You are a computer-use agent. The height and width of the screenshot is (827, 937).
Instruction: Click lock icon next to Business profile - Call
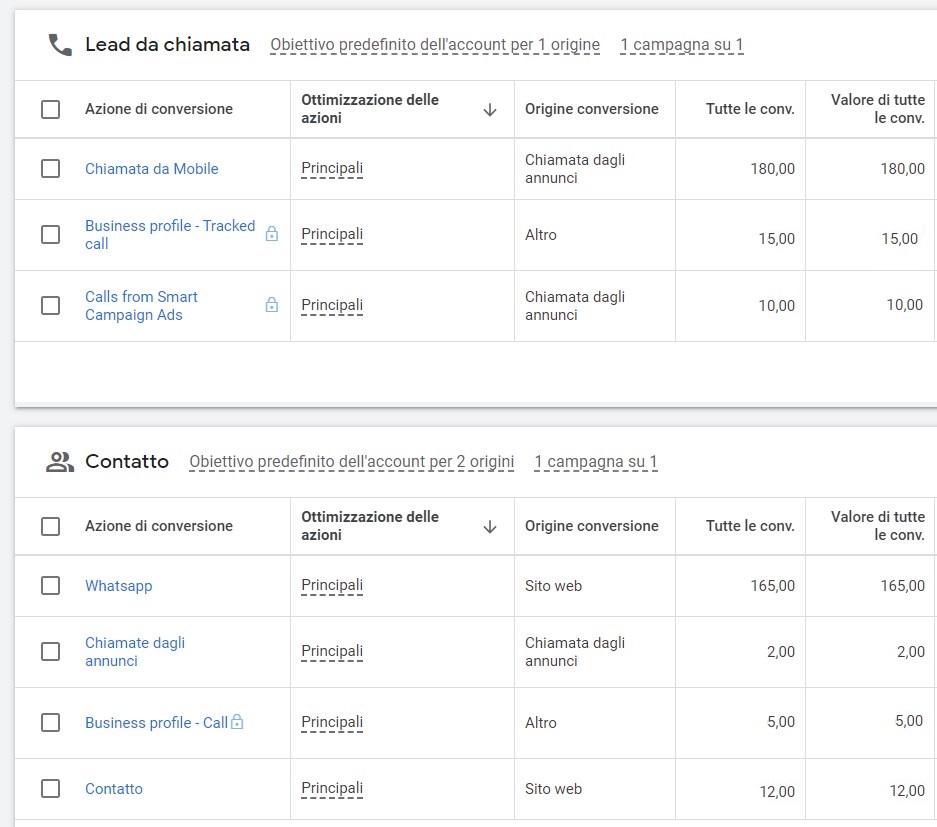point(237,722)
